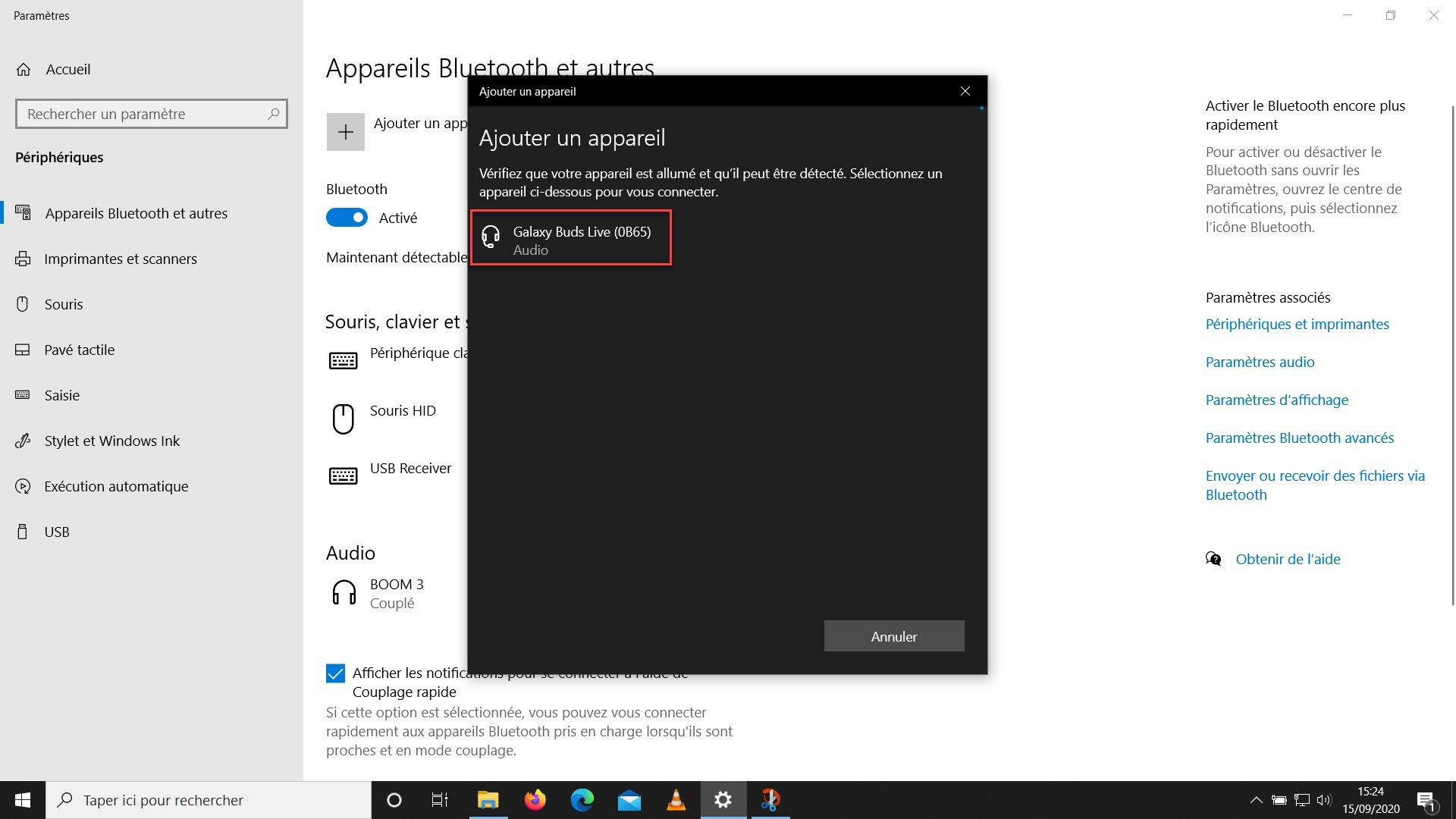Click the plus icon to add device
Viewport: 1456px width, 819px height.
pyautogui.click(x=345, y=132)
